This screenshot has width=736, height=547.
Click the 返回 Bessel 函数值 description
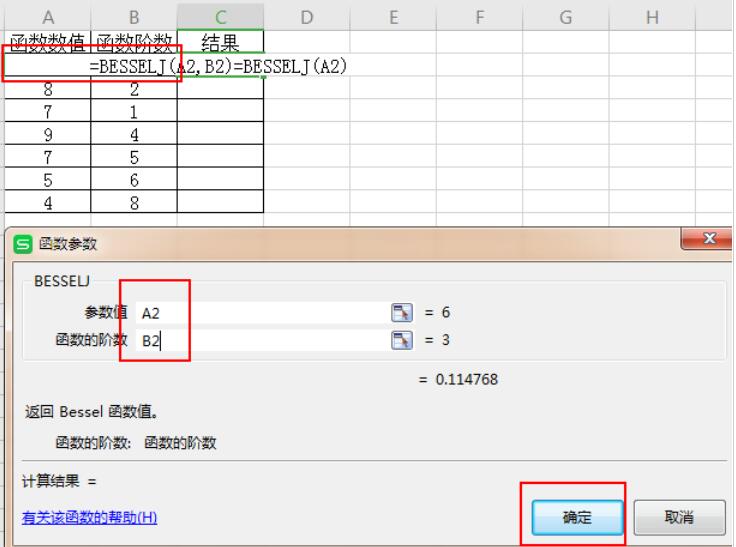(x=91, y=412)
